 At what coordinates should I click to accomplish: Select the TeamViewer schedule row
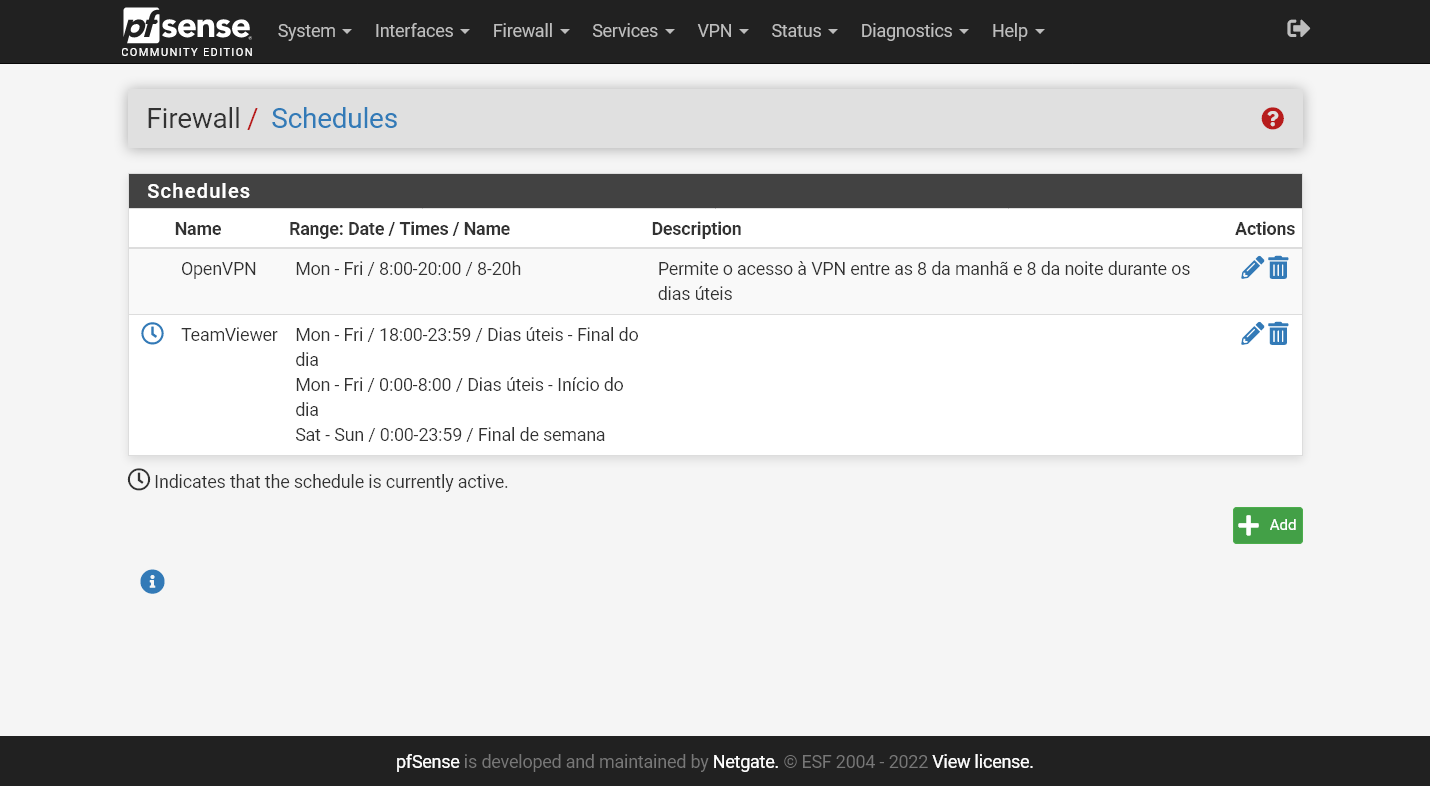pos(229,334)
